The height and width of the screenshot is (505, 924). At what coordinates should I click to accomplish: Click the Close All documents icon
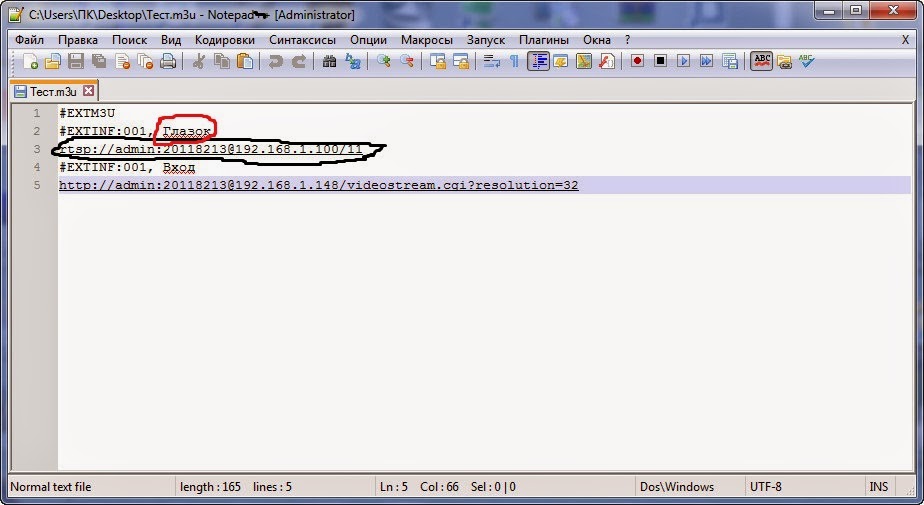pos(145,61)
